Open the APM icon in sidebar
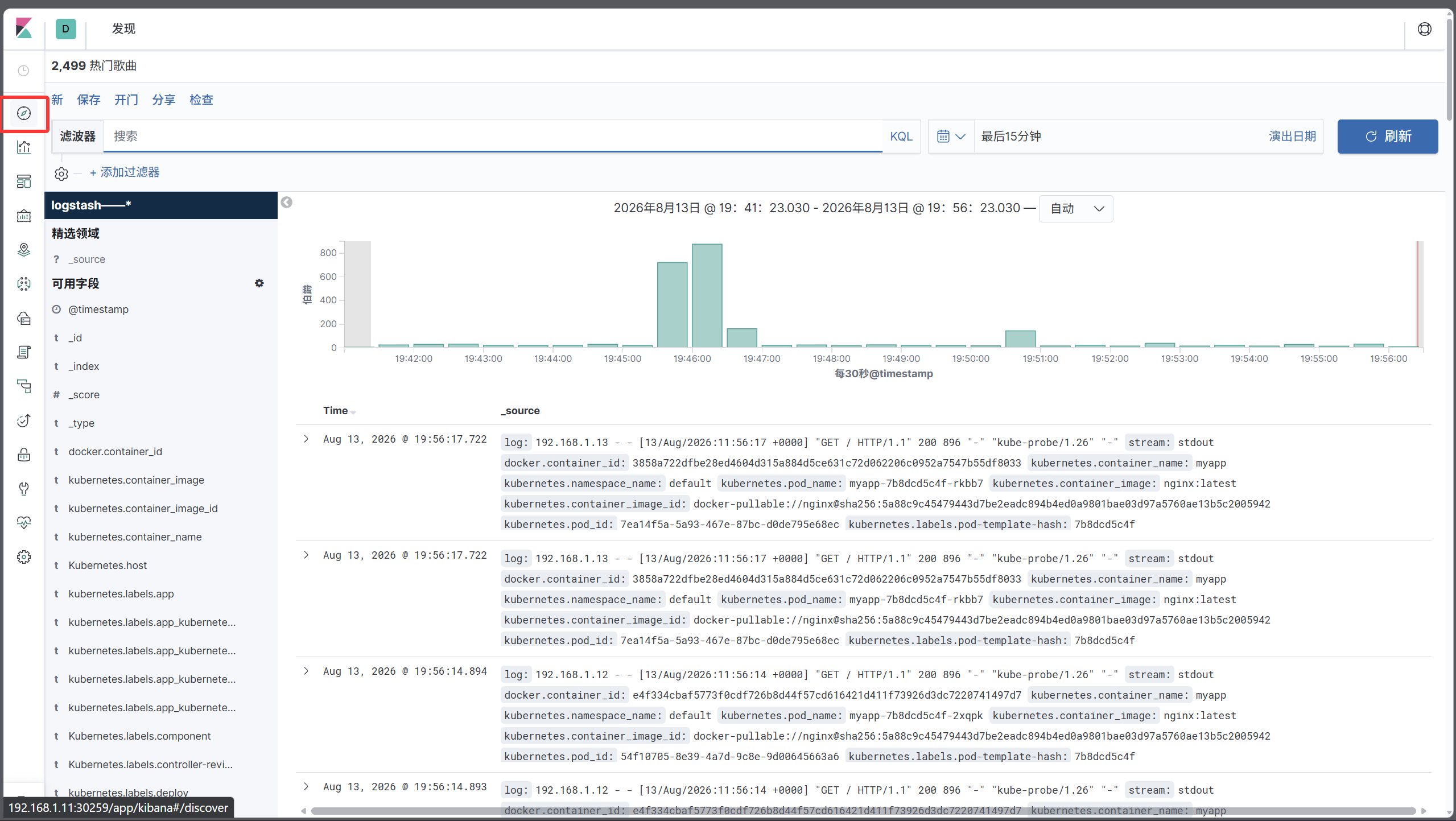The height and width of the screenshot is (821, 1456). pyautogui.click(x=24, y=386)
